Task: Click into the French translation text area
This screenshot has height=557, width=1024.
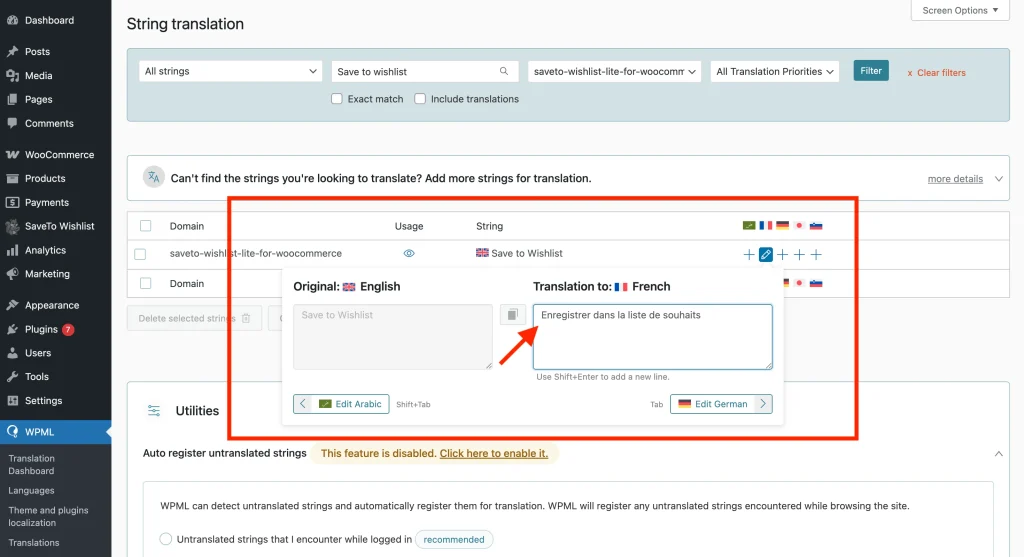Action: tap(652, 337)
